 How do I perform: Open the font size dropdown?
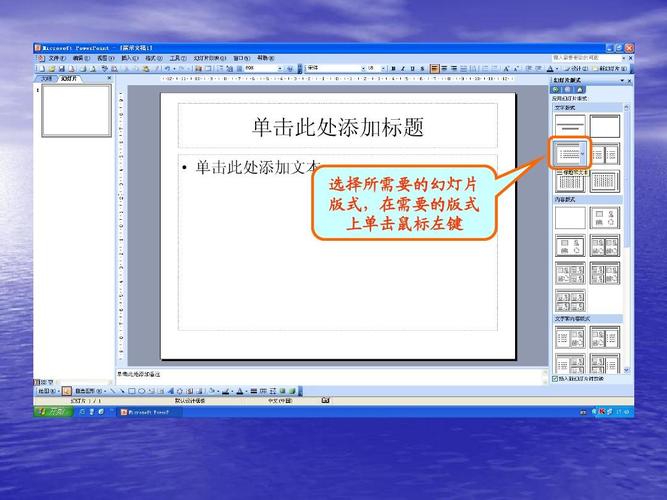click(383, 69)
